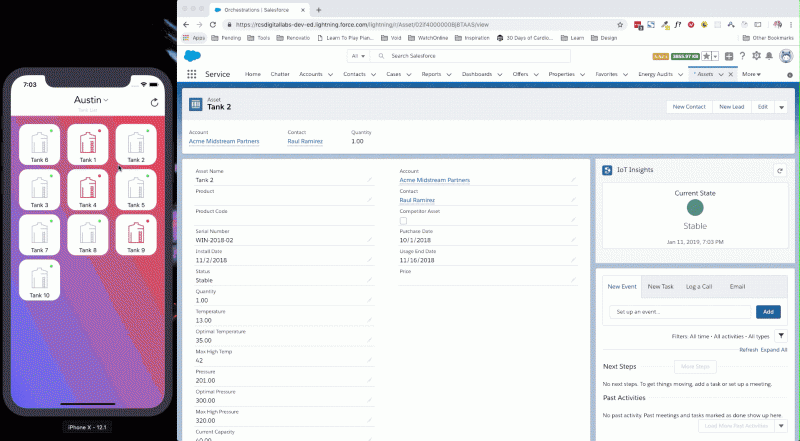Image resolution: width=800 pixels, height=441 pixels.
Task: Click the Salesforce help question mark
Action: [x=742, y=56]
